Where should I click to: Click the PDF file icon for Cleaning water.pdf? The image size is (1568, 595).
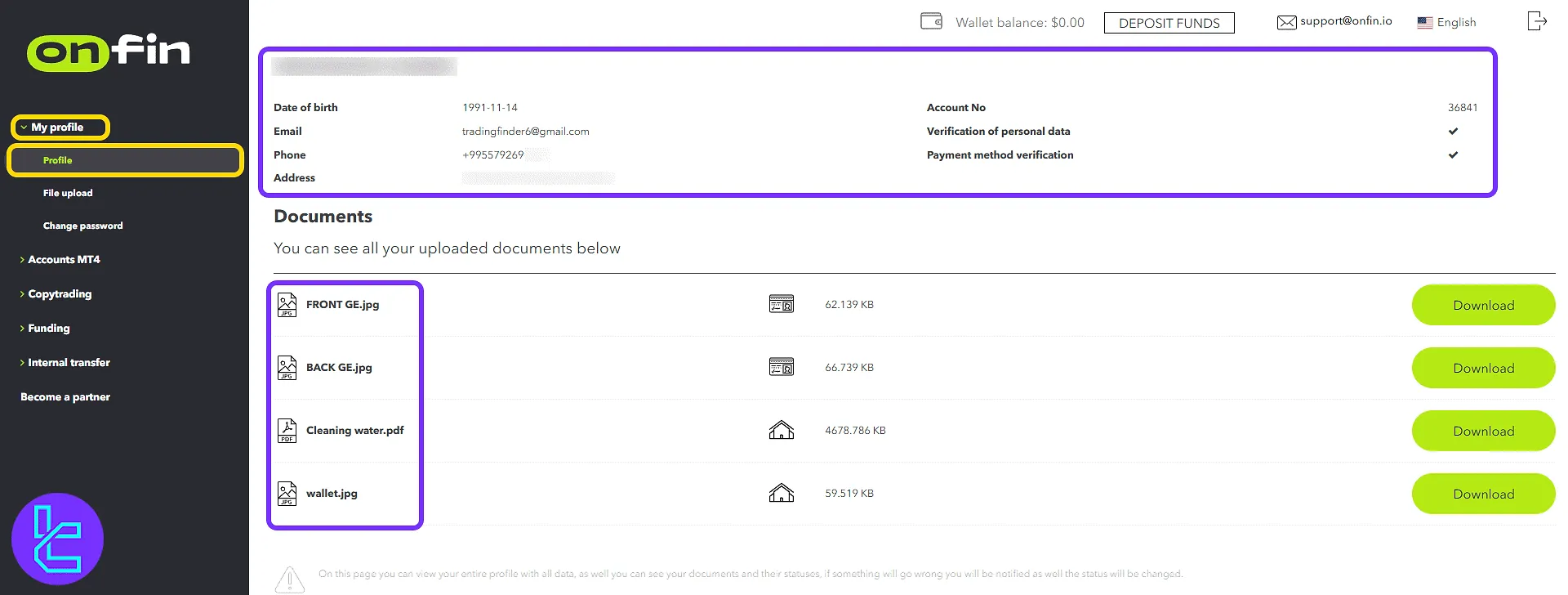pos(287,431)
